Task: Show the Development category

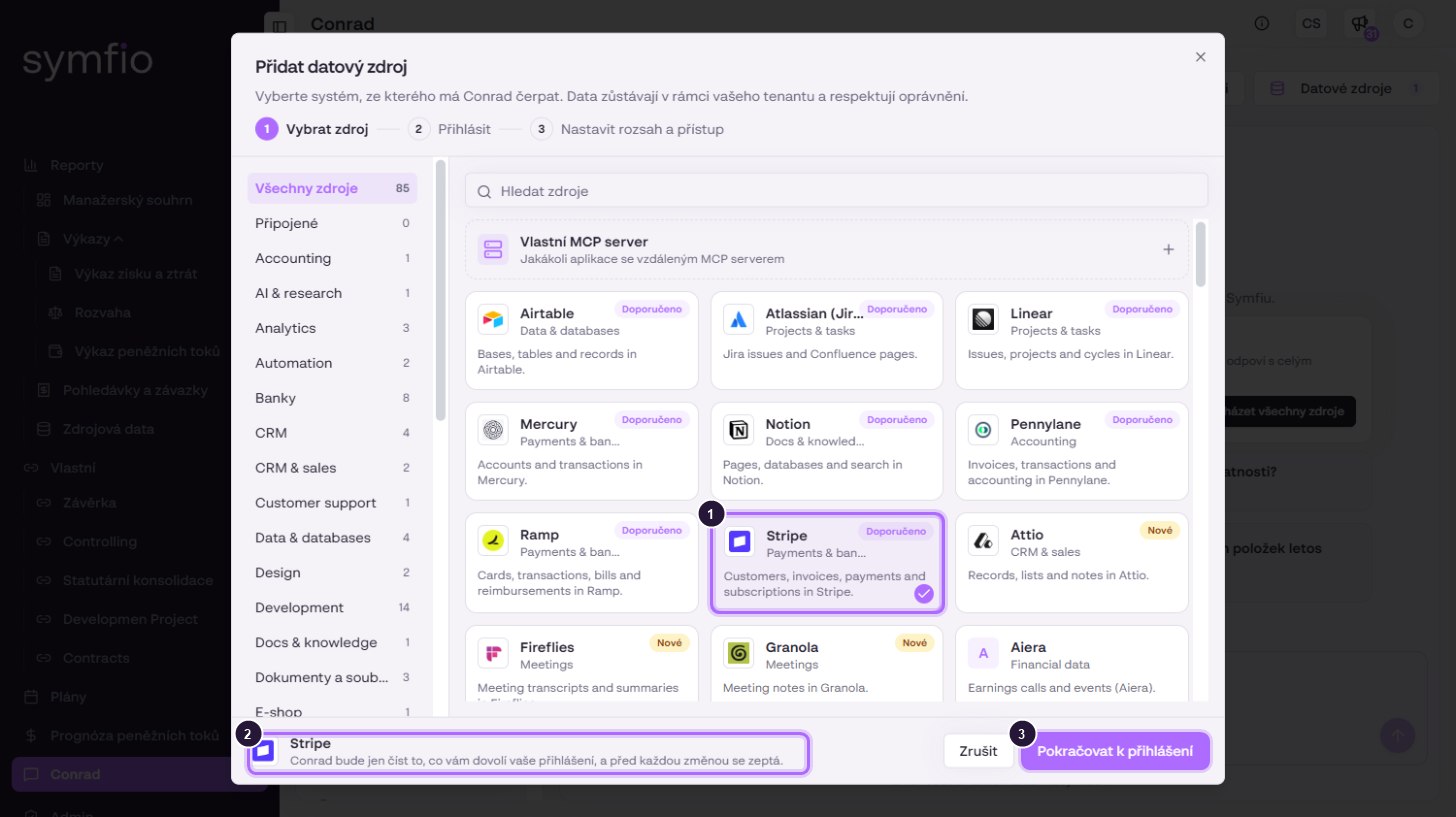Action: tap(332, 607)
